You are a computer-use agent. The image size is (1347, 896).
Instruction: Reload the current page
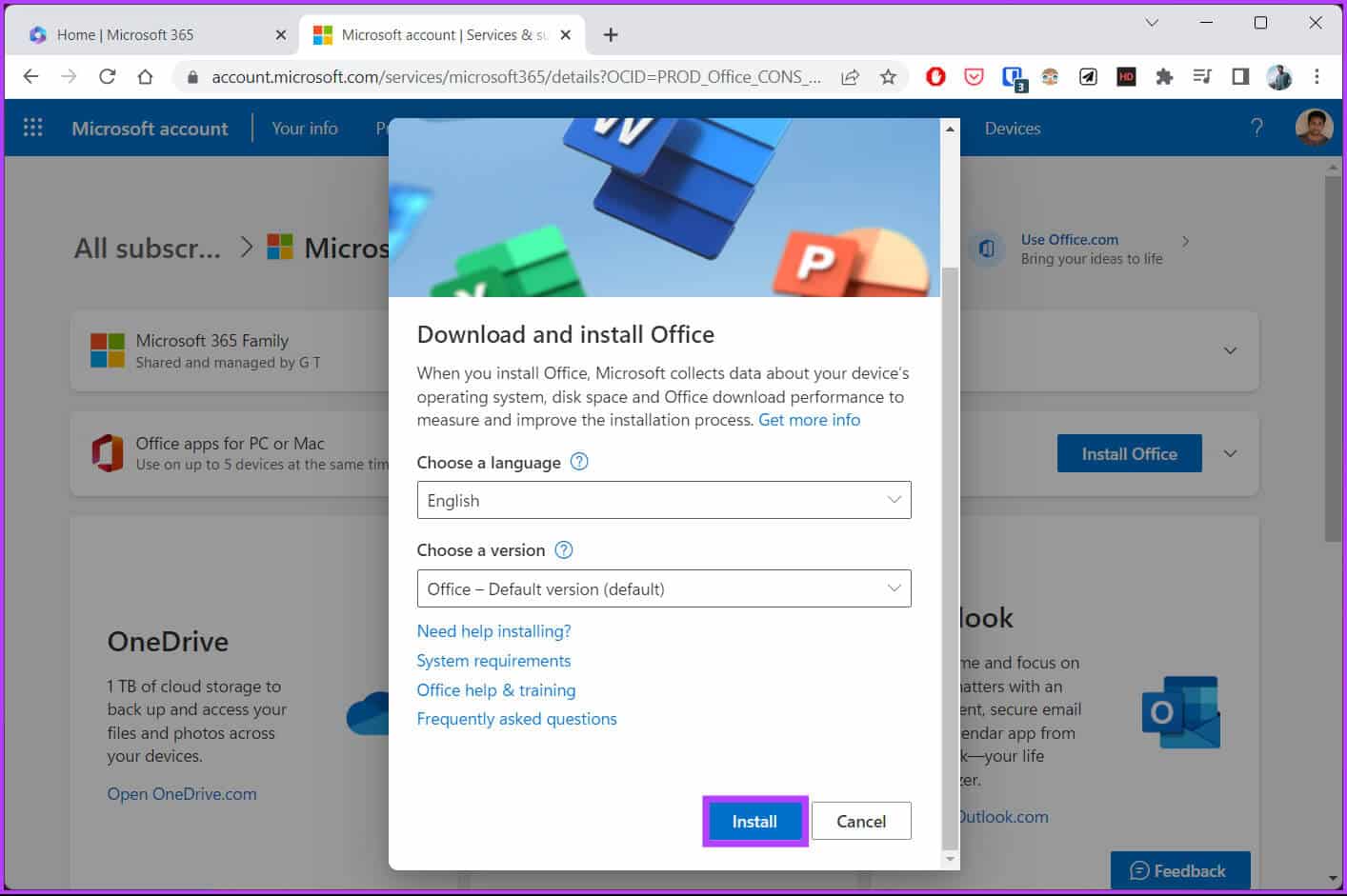[x=107, y=76]
